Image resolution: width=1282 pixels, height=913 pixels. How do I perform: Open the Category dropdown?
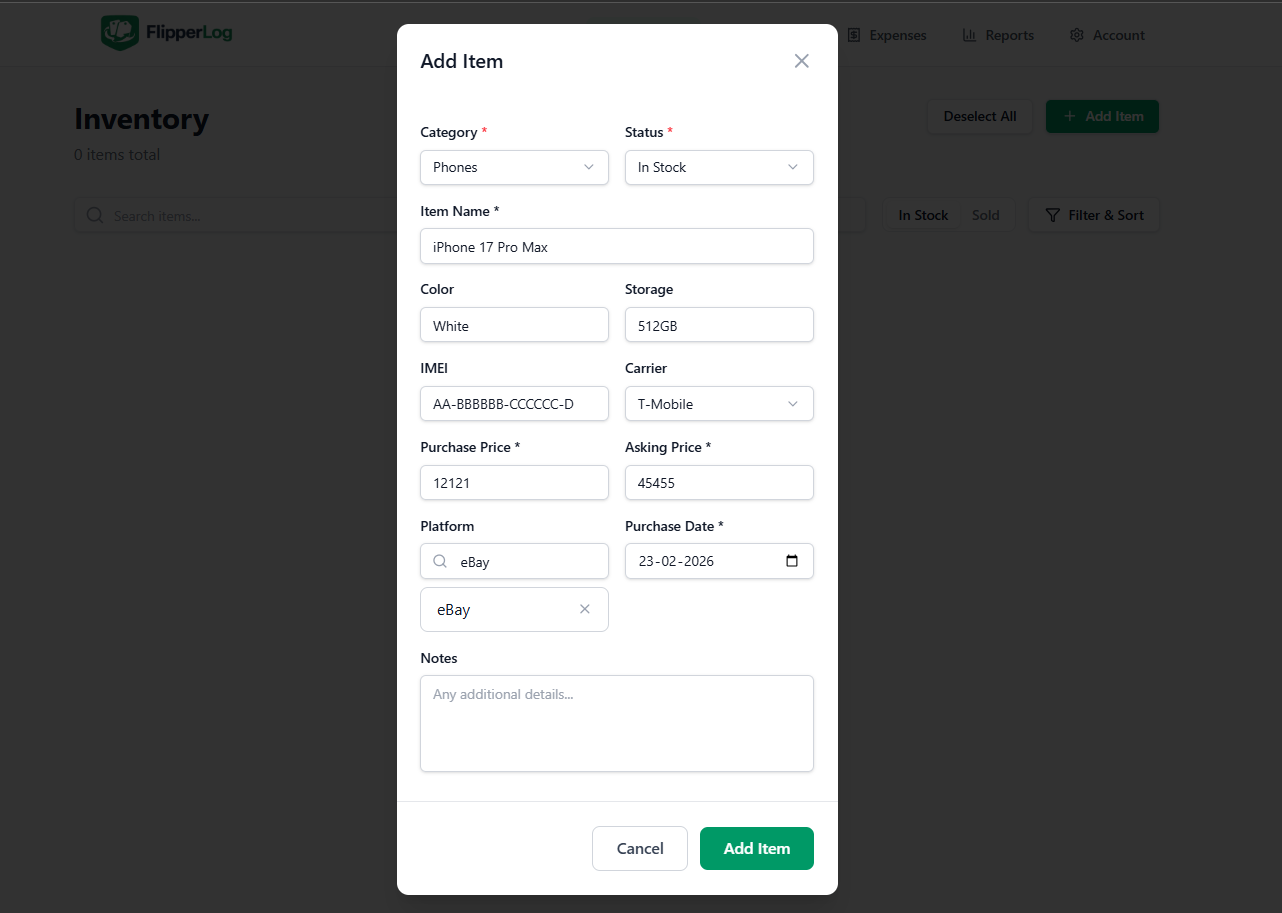point(514,167)
